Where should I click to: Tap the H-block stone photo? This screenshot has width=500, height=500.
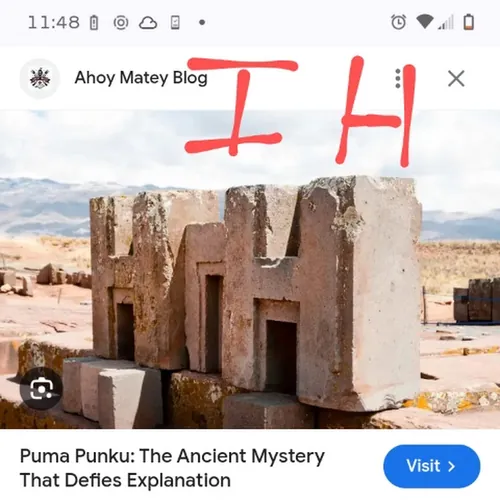pos(250,269)
